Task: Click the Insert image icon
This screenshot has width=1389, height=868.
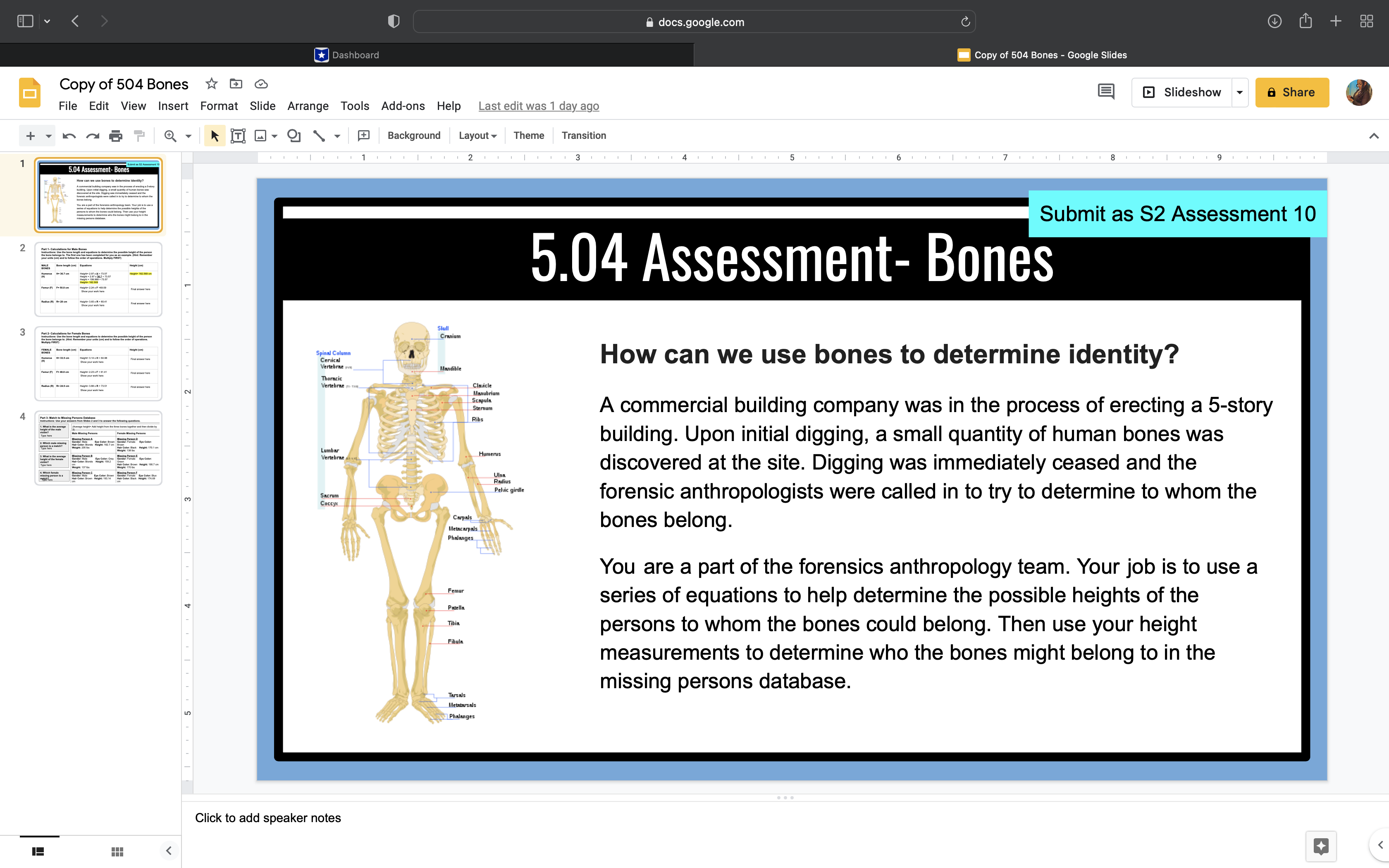Action: pos(260,136)
